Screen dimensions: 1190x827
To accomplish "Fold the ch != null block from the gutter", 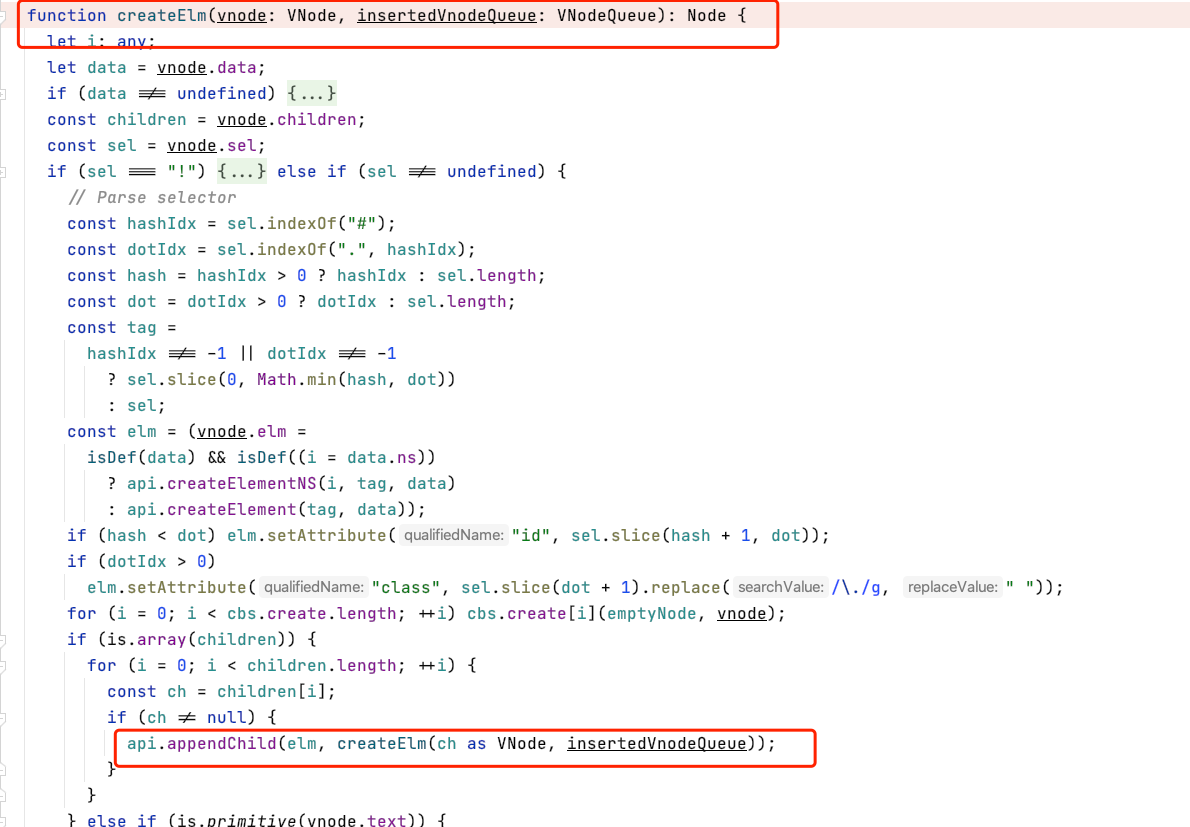I will tap(3, 717).
